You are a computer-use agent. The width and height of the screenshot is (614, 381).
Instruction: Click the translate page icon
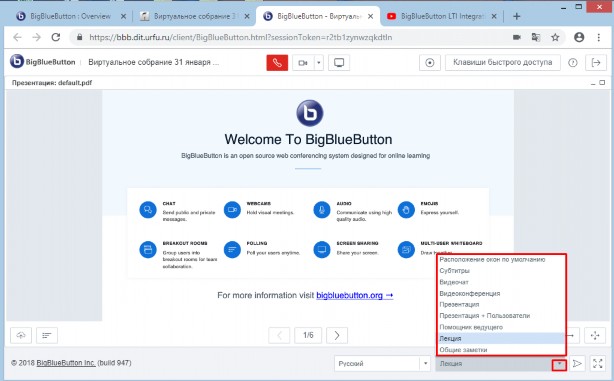536,37
